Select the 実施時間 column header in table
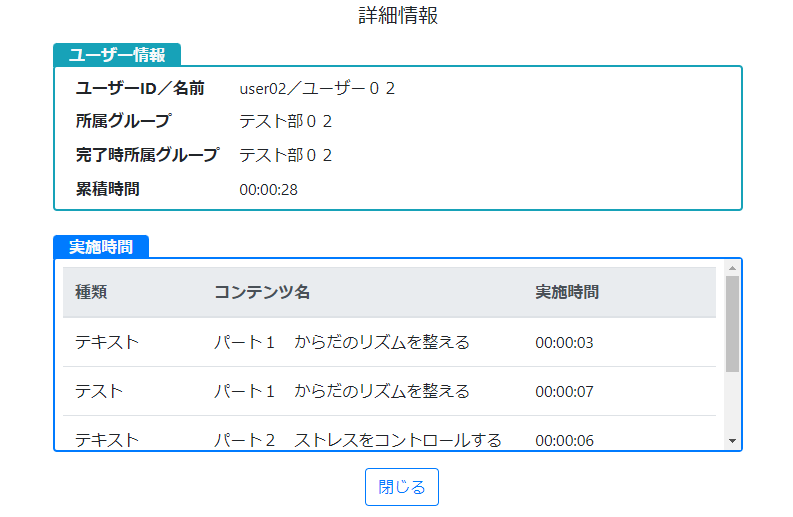The height and width of the screenshot is (517, 793). pyautogui.click(x=567, y=292)
